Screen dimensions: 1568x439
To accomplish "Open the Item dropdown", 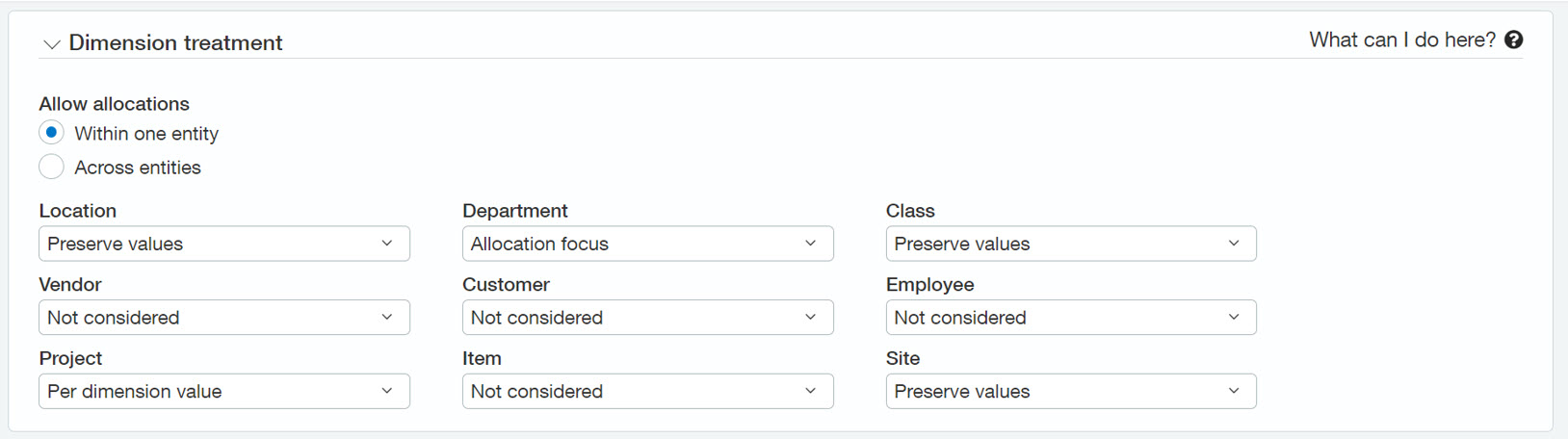I will coord(647,391).
